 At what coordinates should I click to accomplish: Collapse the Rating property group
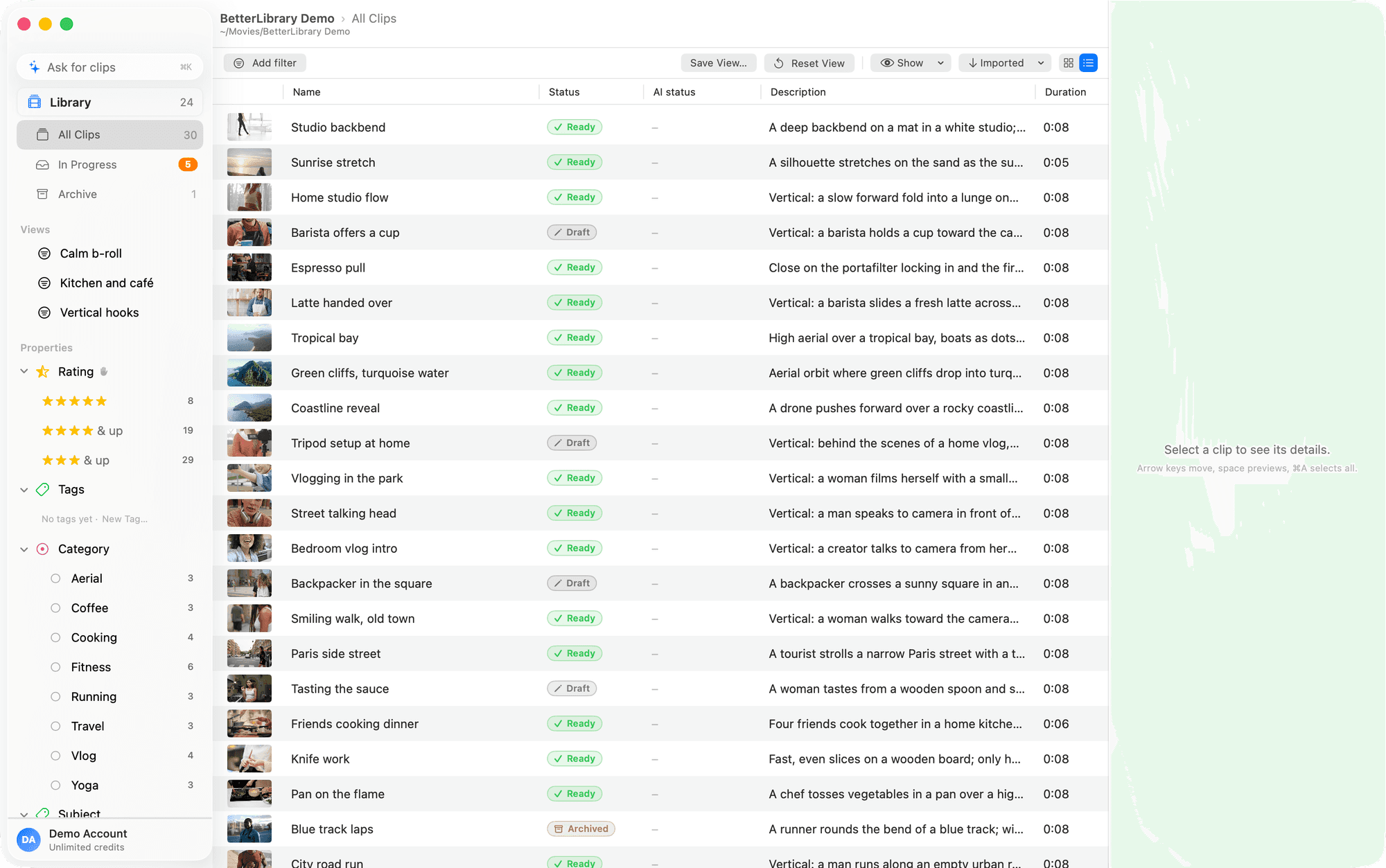(24, 371)
